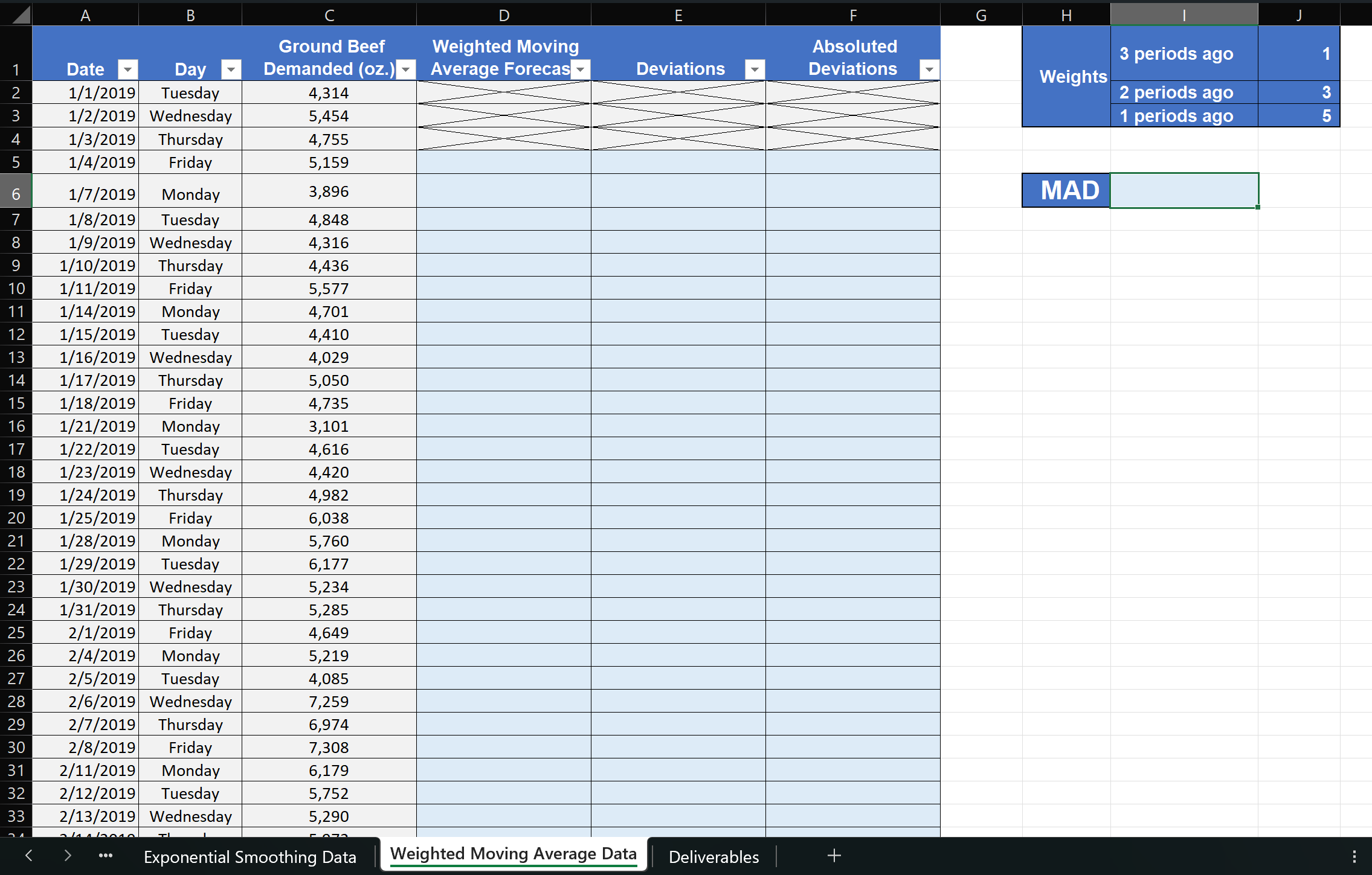Click the Select All corner triangle
1372x875 pixels.
point(20,14)
